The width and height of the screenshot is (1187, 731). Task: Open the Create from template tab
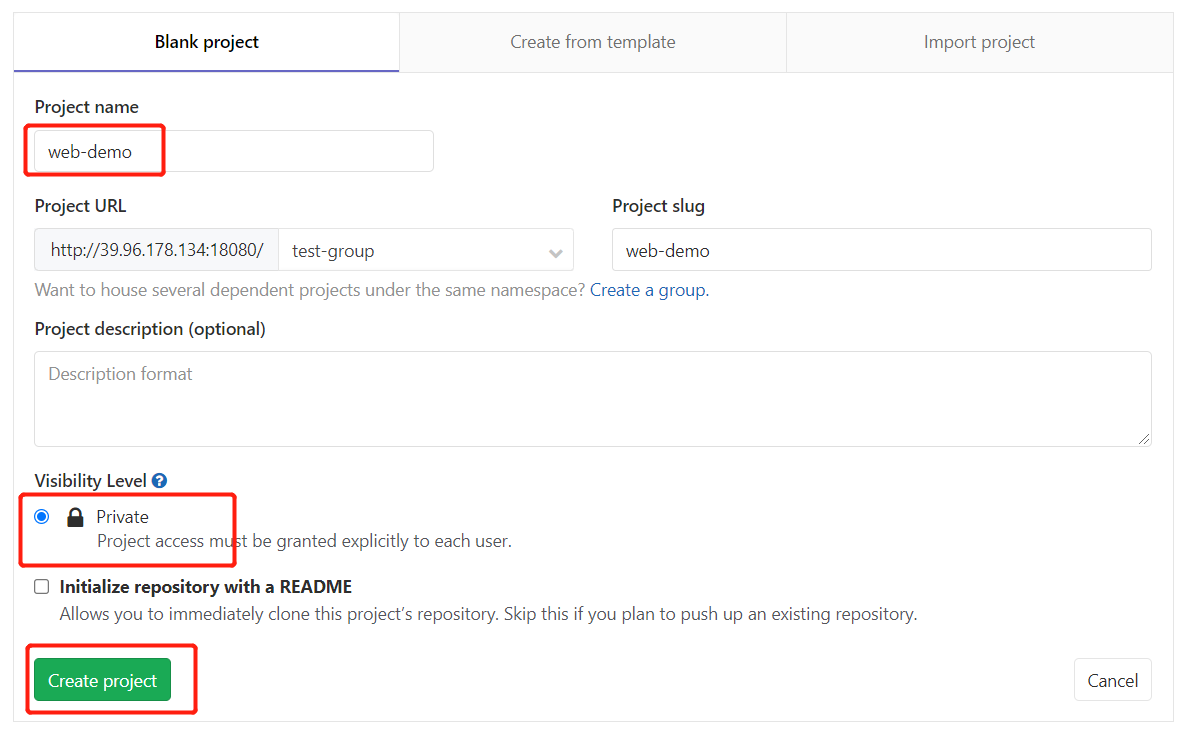pyautogui.click(x=593, y=42)
